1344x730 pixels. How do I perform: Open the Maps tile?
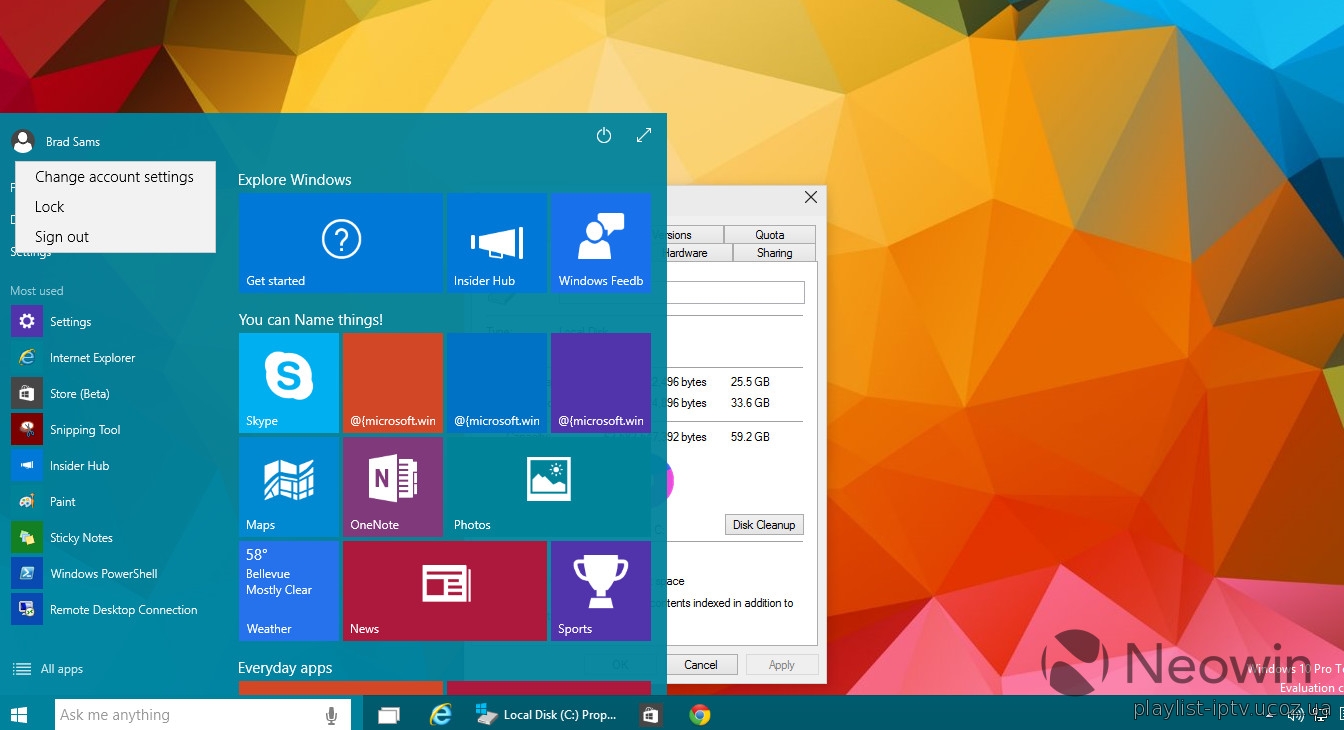(289, 487)
